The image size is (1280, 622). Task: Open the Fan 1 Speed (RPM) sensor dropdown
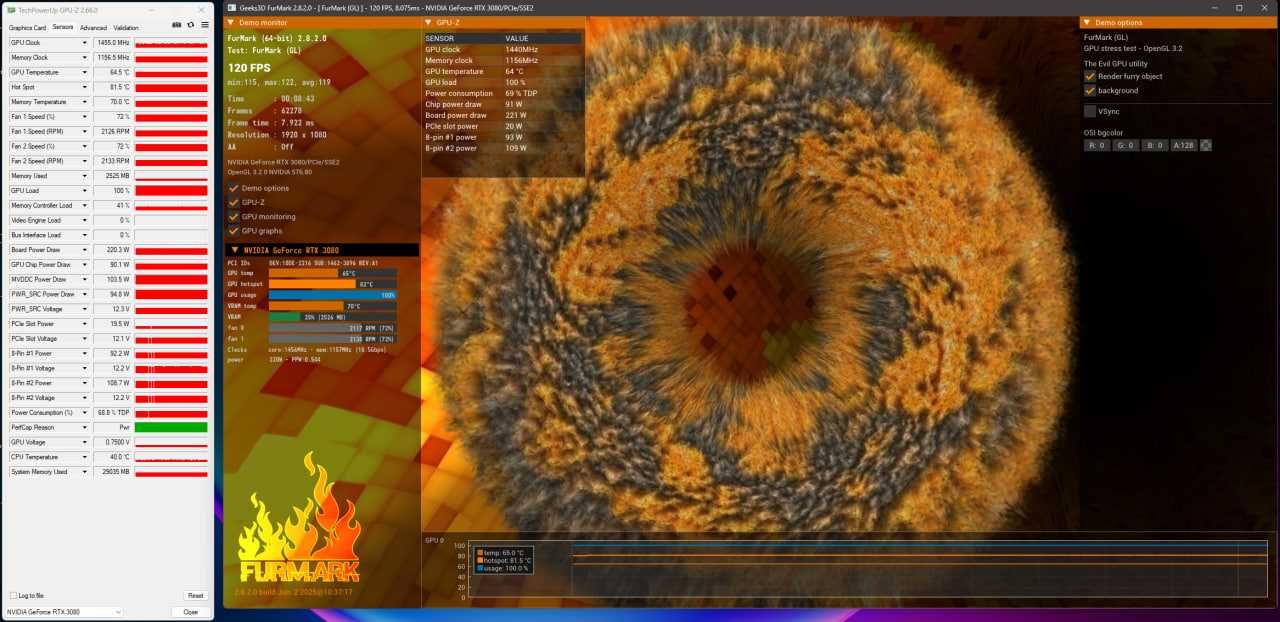tap(85, 132)
